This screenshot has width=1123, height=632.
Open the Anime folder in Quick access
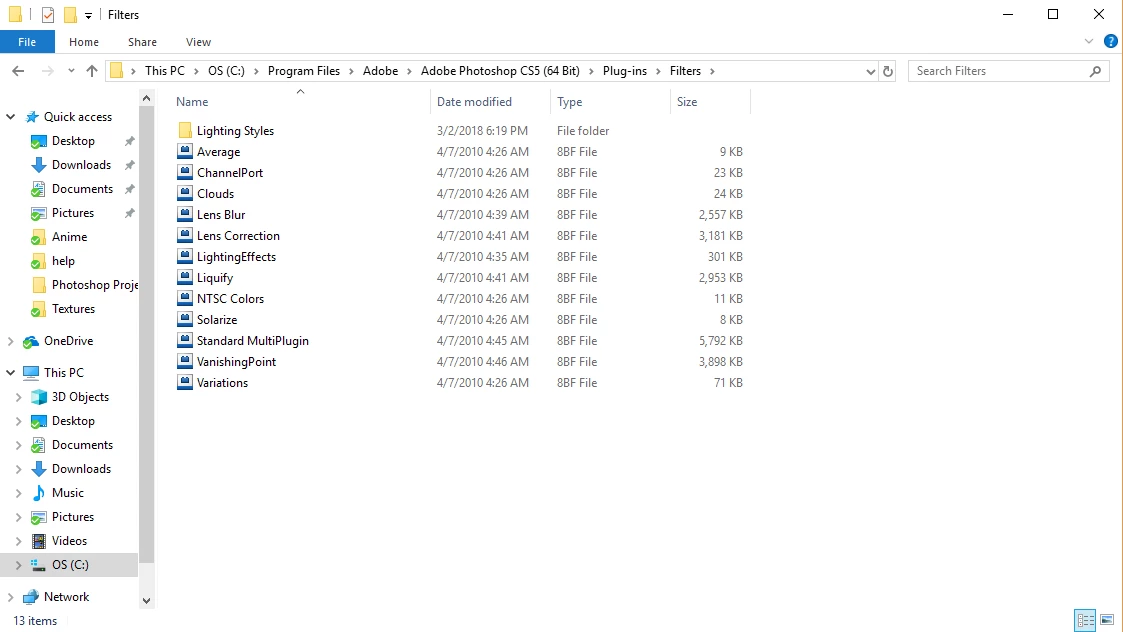69,236
